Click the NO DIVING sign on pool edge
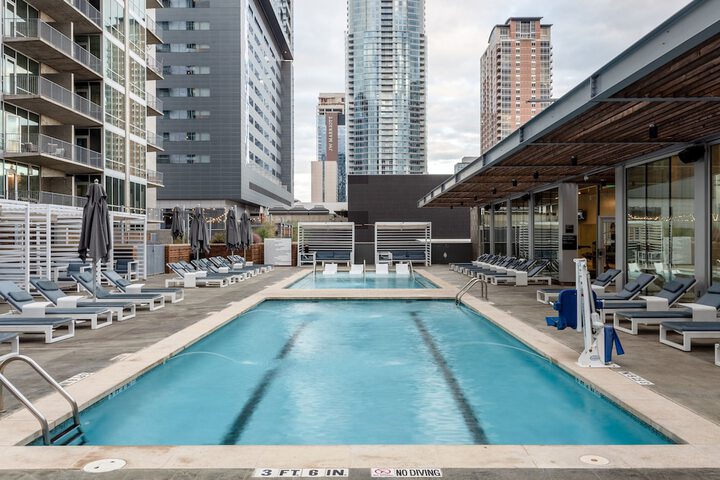This screenshot has height=480, width=720. click(x=406, y=472)
